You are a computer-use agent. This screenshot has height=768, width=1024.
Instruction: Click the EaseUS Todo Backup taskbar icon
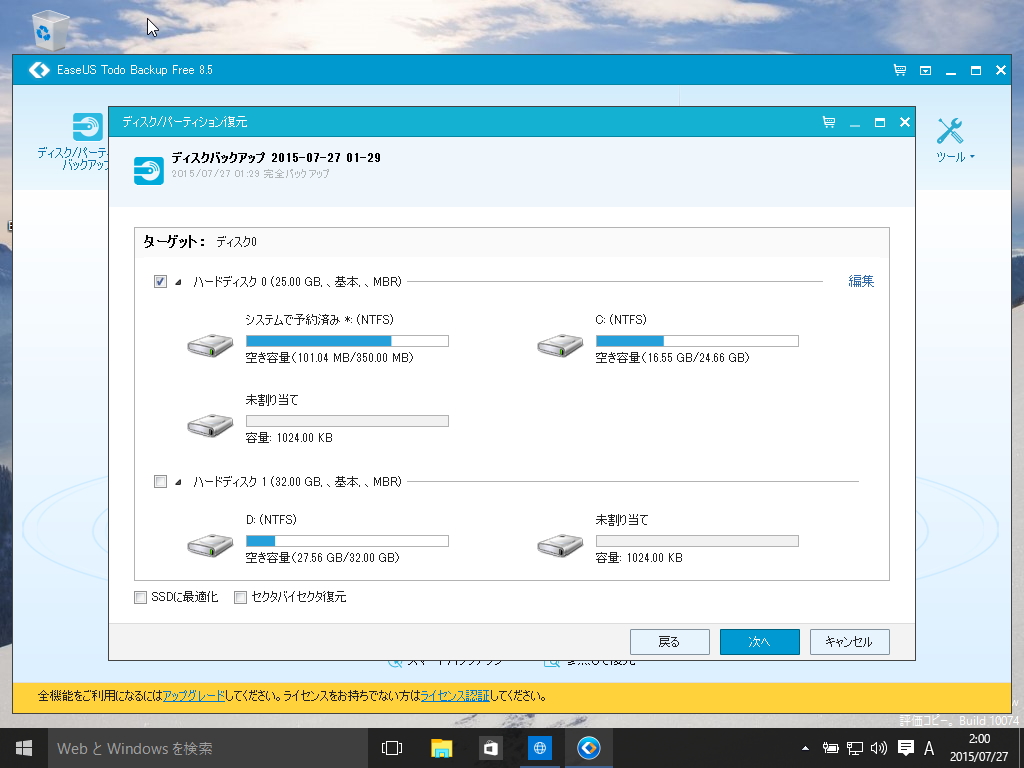tap(588, 748)
